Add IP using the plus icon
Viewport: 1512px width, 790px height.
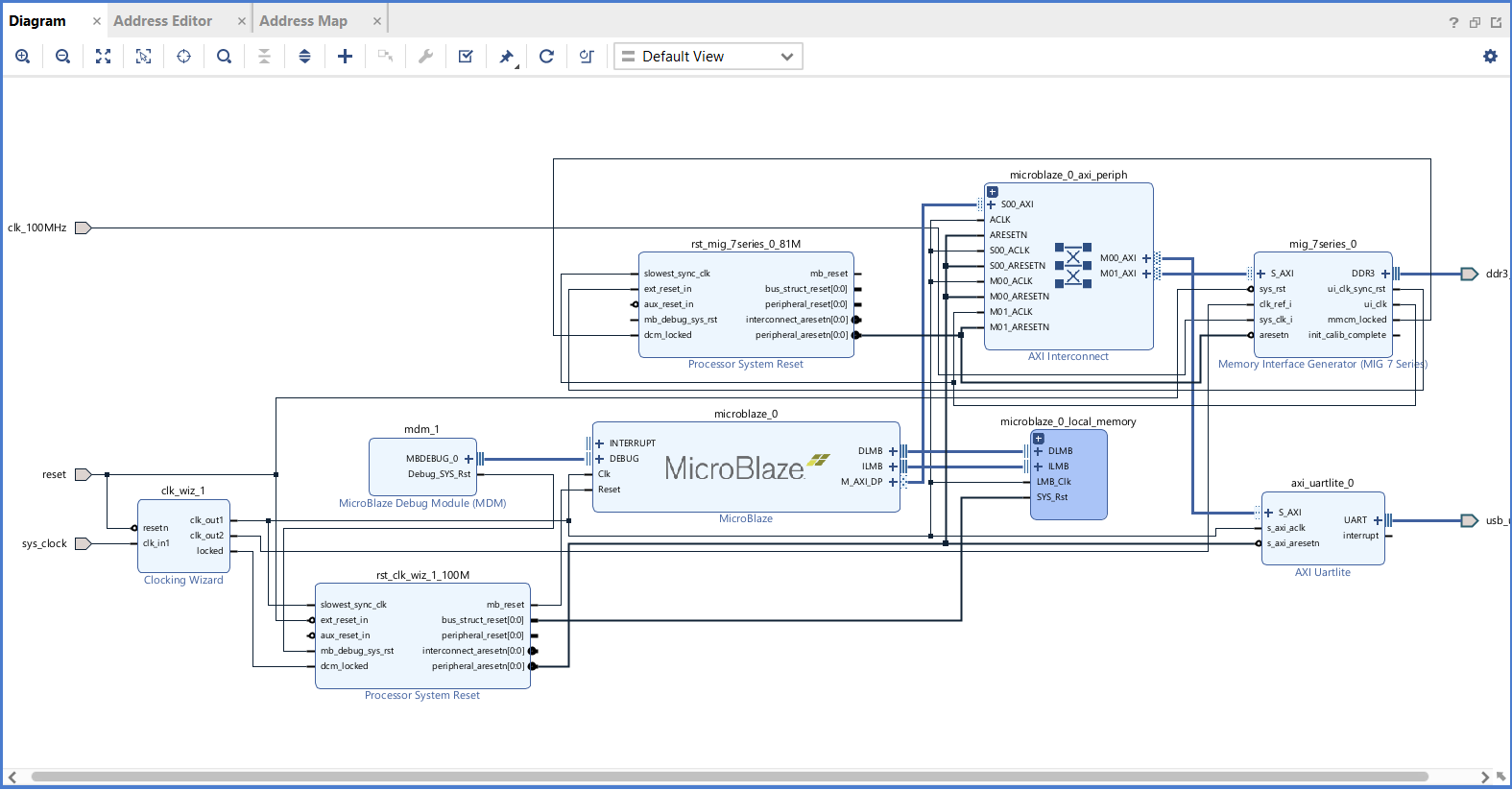tap(346, 57)
